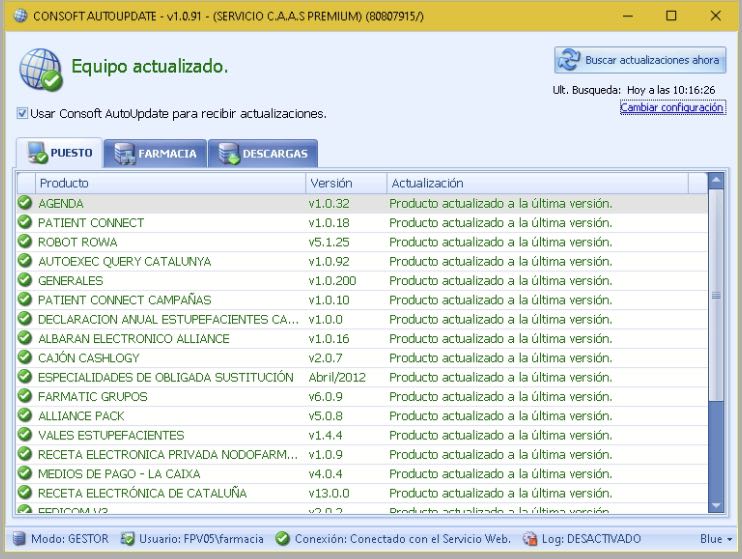The width and height of the screenshot is (742, 559).
Task: Click the scrollbar up arrow
Action: 716,180
